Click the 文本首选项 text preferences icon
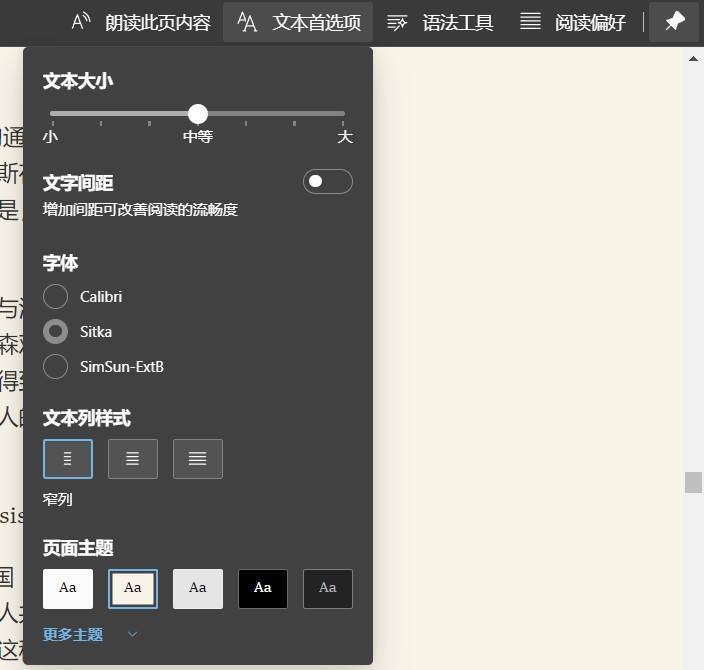The image size is (704, 670). [x=248, y=22]
